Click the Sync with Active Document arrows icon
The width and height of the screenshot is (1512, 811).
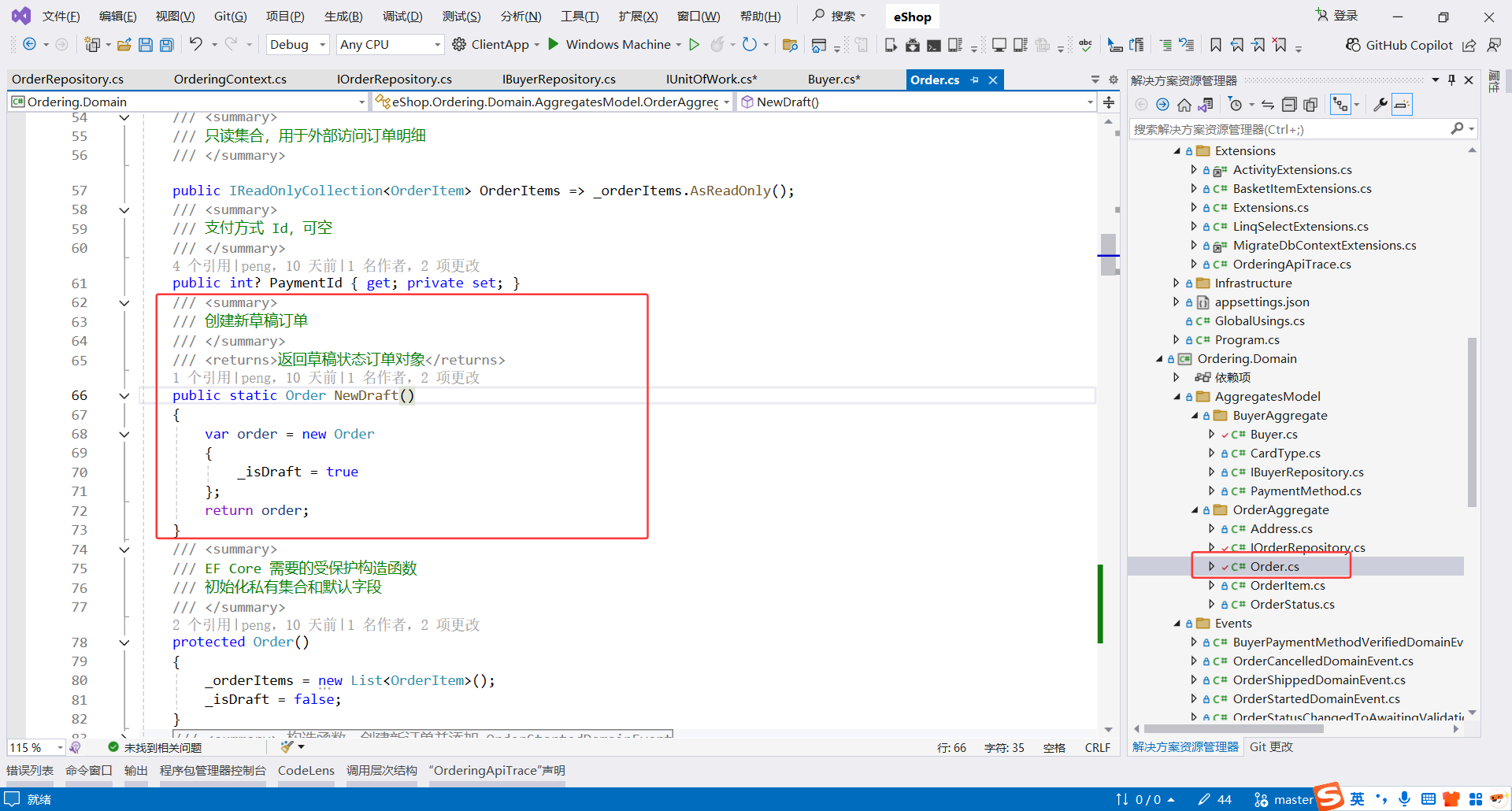(1268, 105)
